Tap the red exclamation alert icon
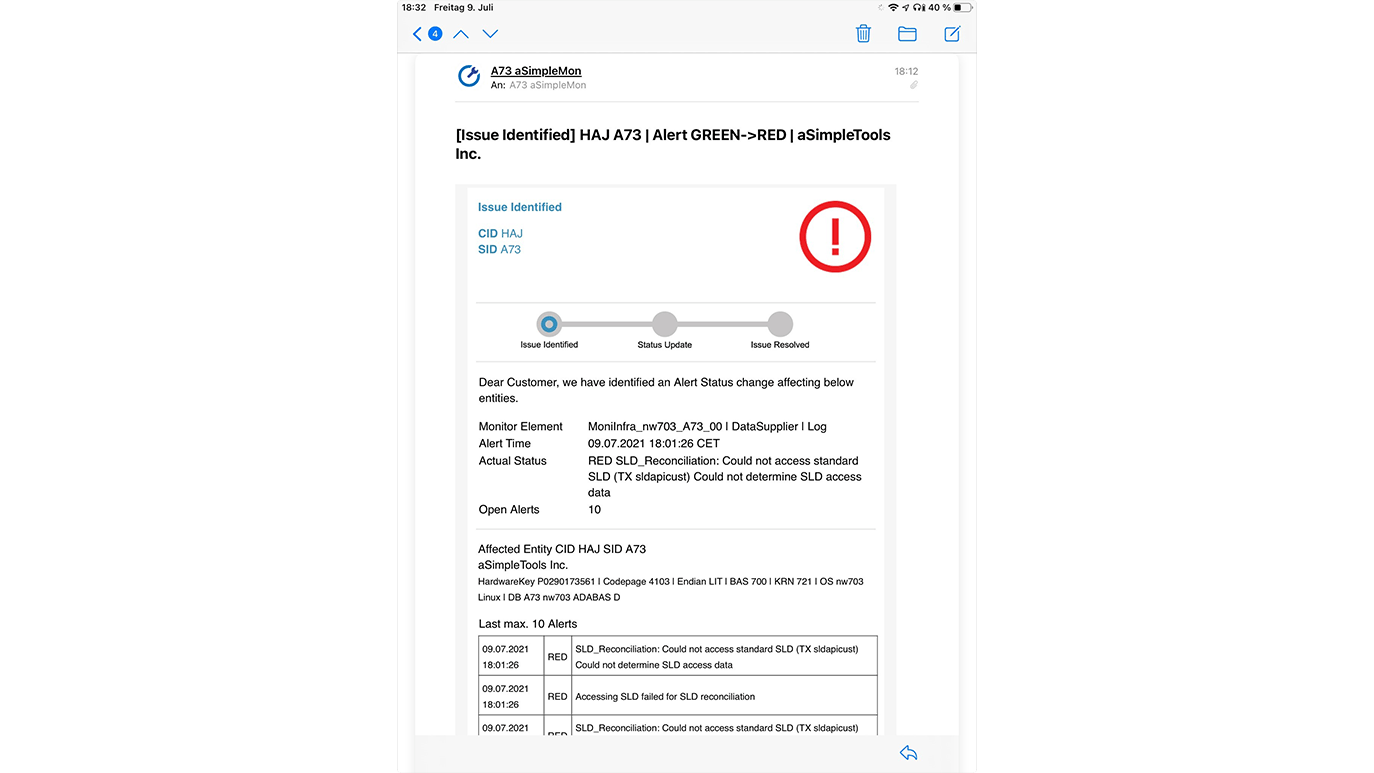The width and height of the screenshot is (1374, 773). tap(835, 237)
